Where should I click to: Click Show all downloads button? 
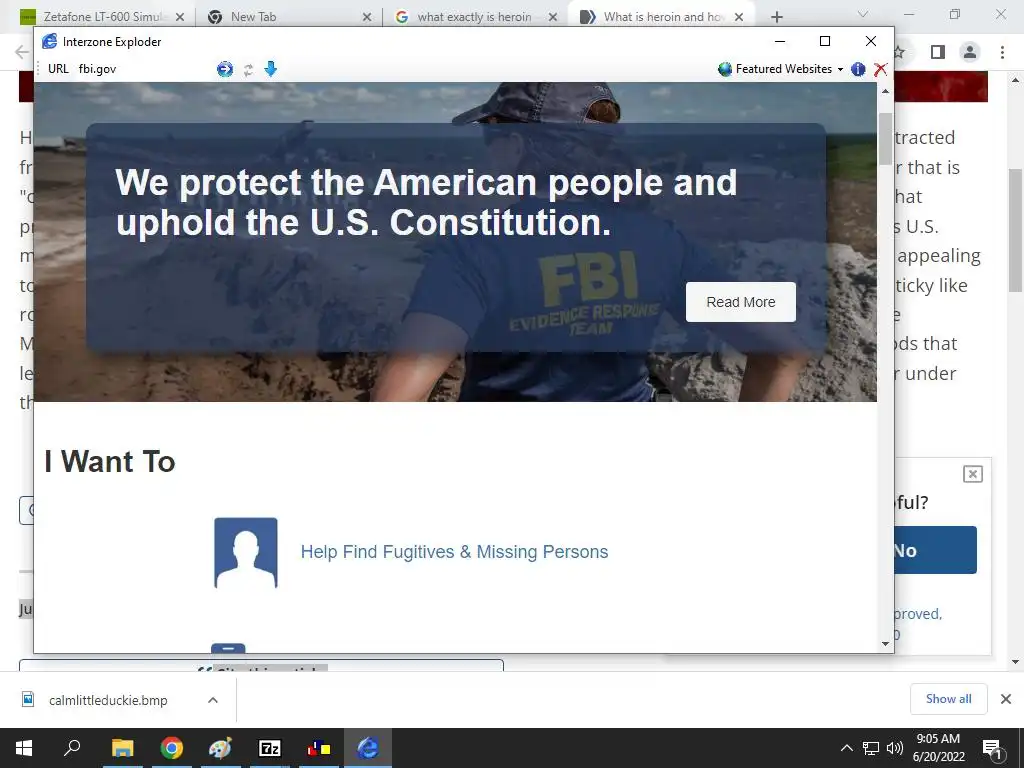(x=948, y=699)
